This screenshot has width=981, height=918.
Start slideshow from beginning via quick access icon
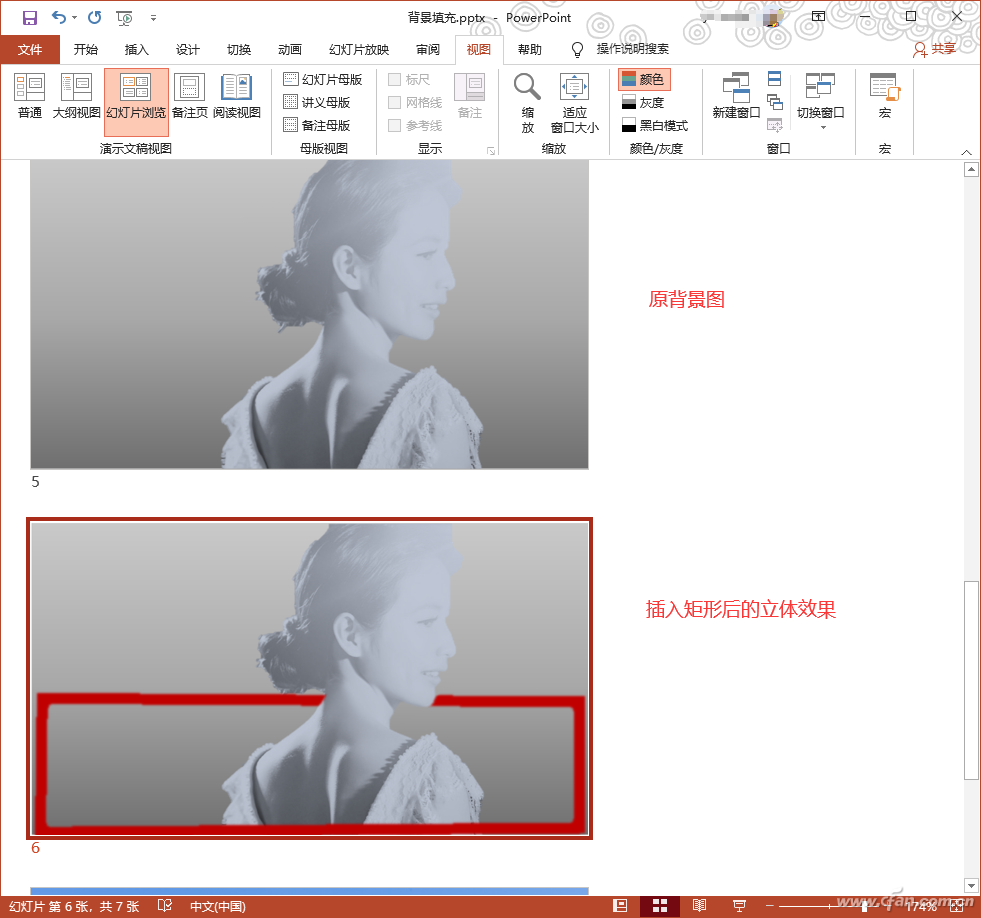point(125,18)
